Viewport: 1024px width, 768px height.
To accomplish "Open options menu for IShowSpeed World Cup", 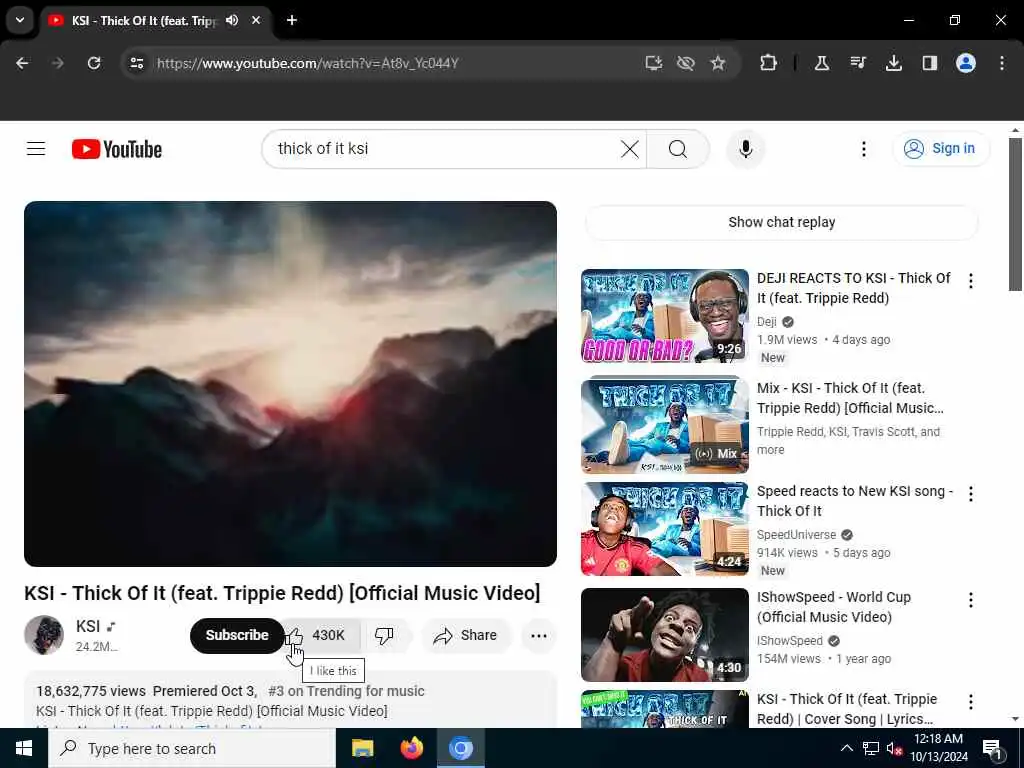I will 970,600.
